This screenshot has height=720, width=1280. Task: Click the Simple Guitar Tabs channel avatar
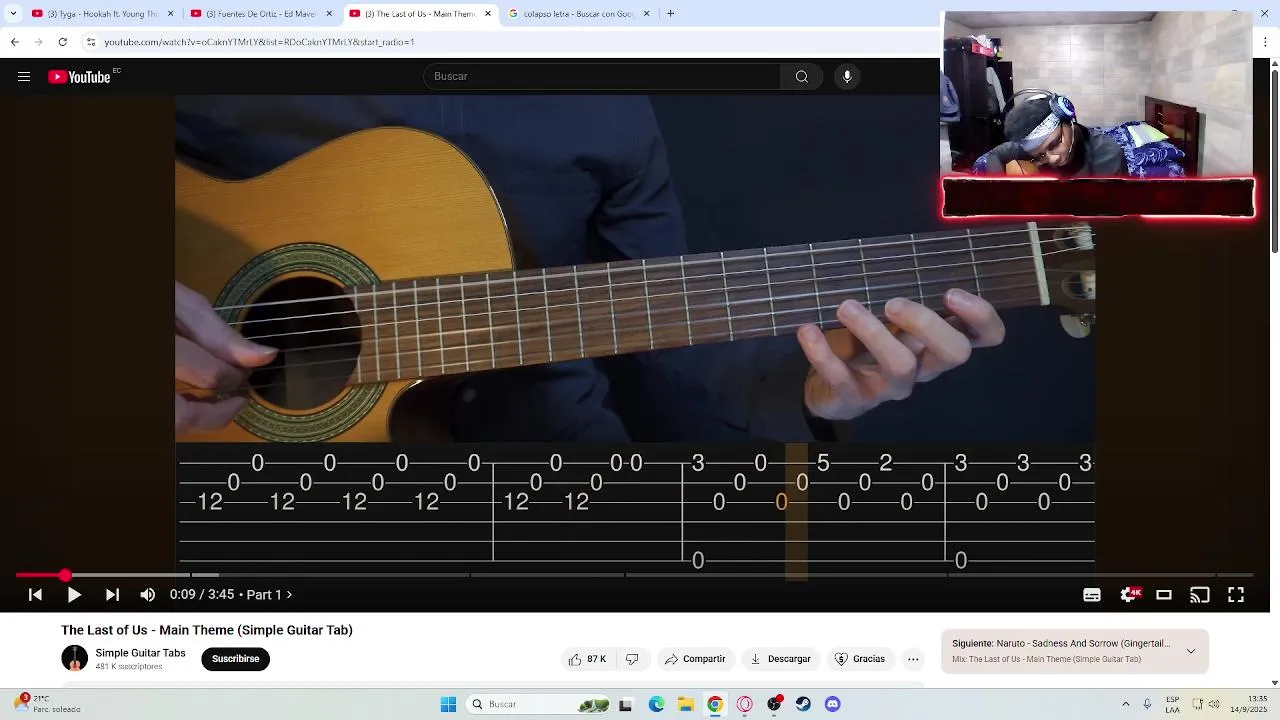74,658
